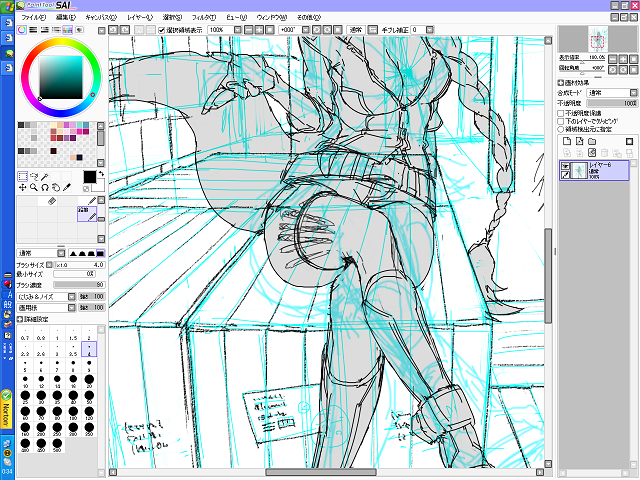
Task: Adjust the brush density slider
Action: pos(79,285)
